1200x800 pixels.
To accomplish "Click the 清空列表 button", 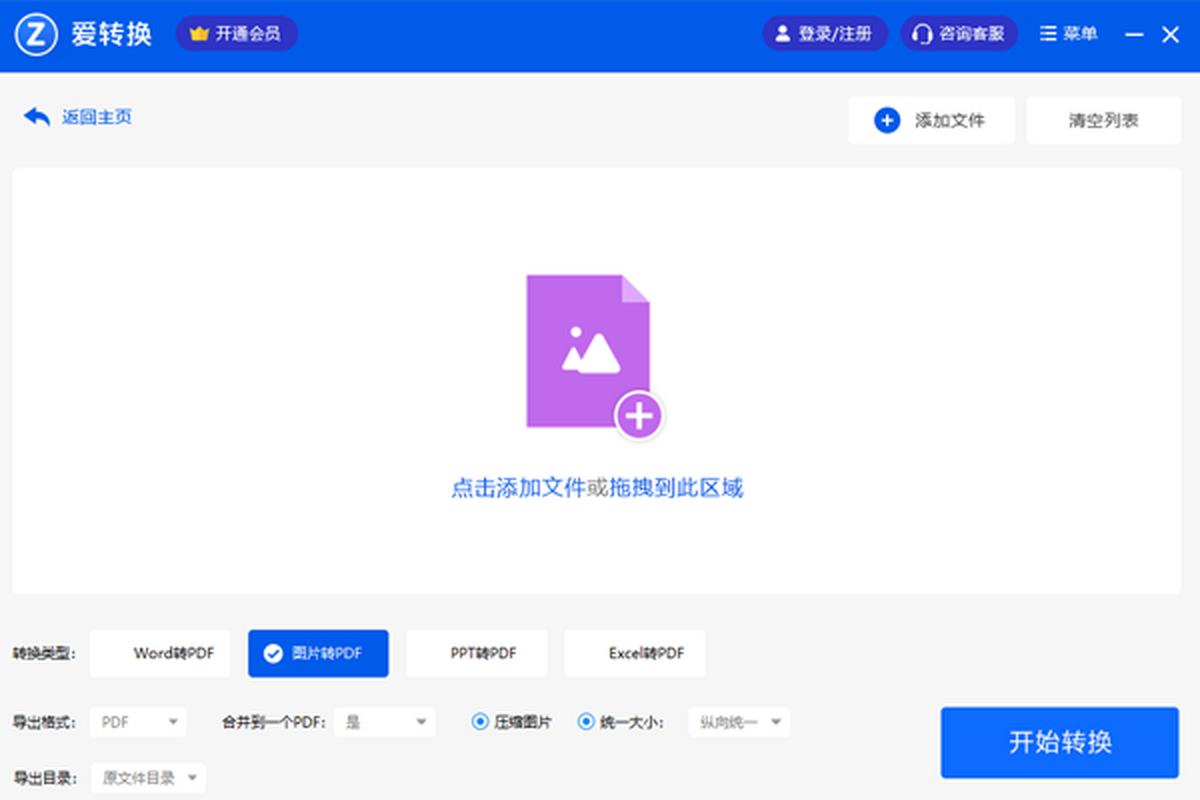I will (1103, 121).
